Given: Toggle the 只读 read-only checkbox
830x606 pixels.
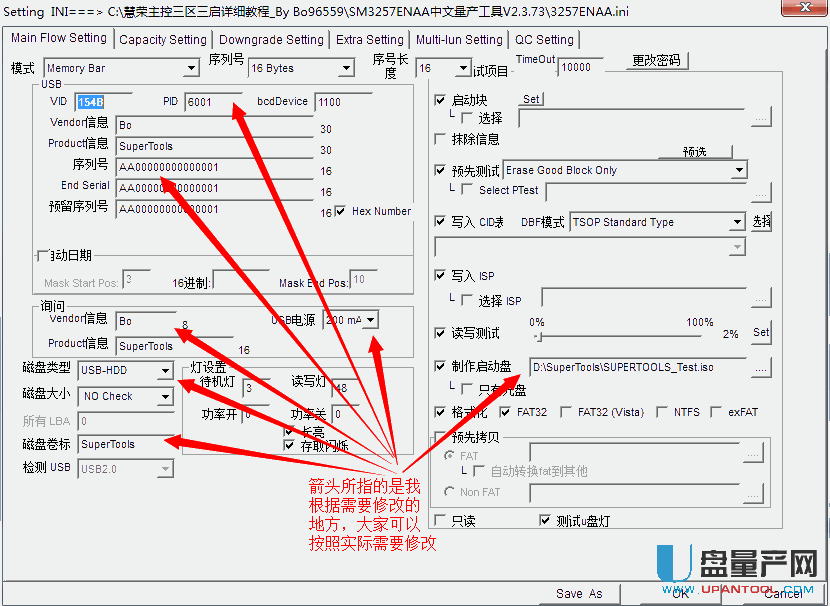Looking at the screenshot, I should click(440, 520).
